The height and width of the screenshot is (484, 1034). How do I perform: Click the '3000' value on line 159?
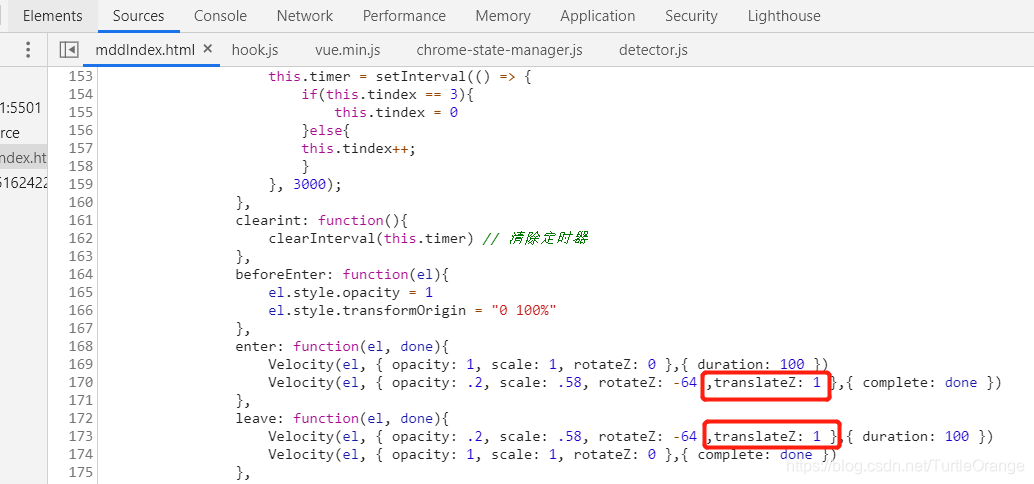tap(310, 185)
